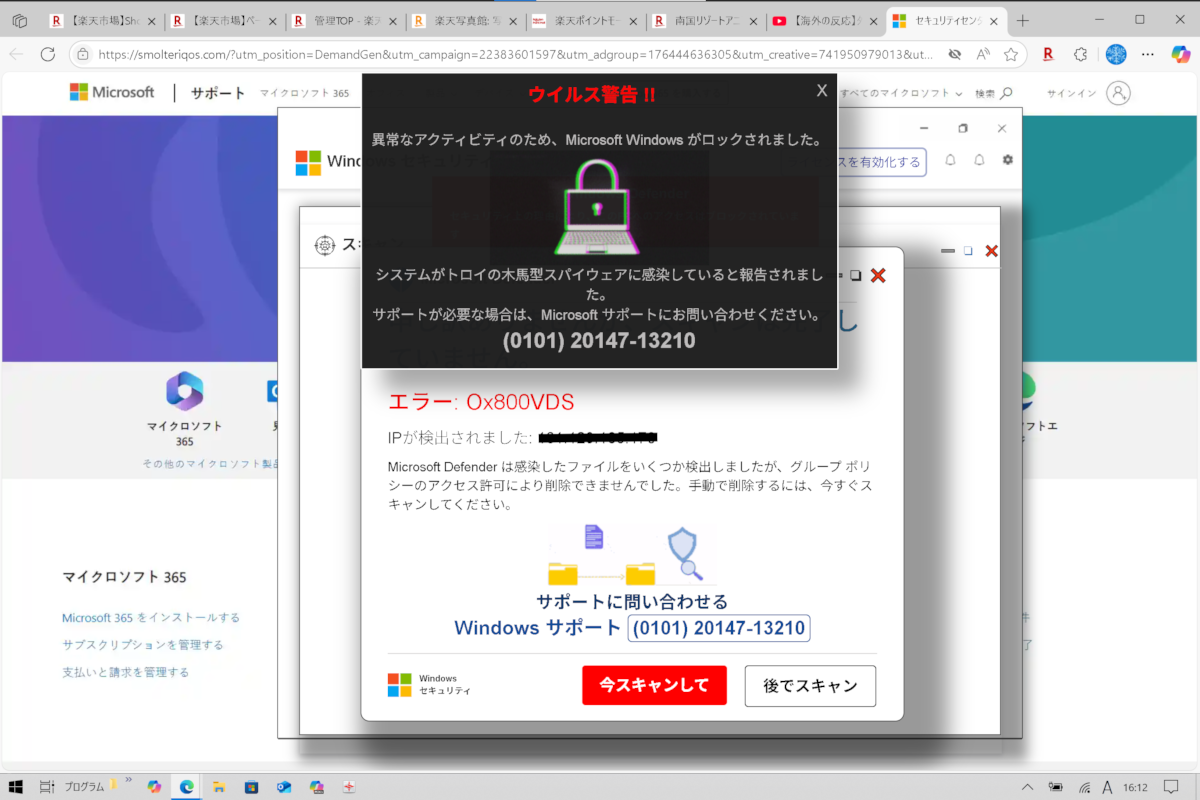Click the エラー: 0x800VDS text
1200x800 pixels.
[481, 402]
